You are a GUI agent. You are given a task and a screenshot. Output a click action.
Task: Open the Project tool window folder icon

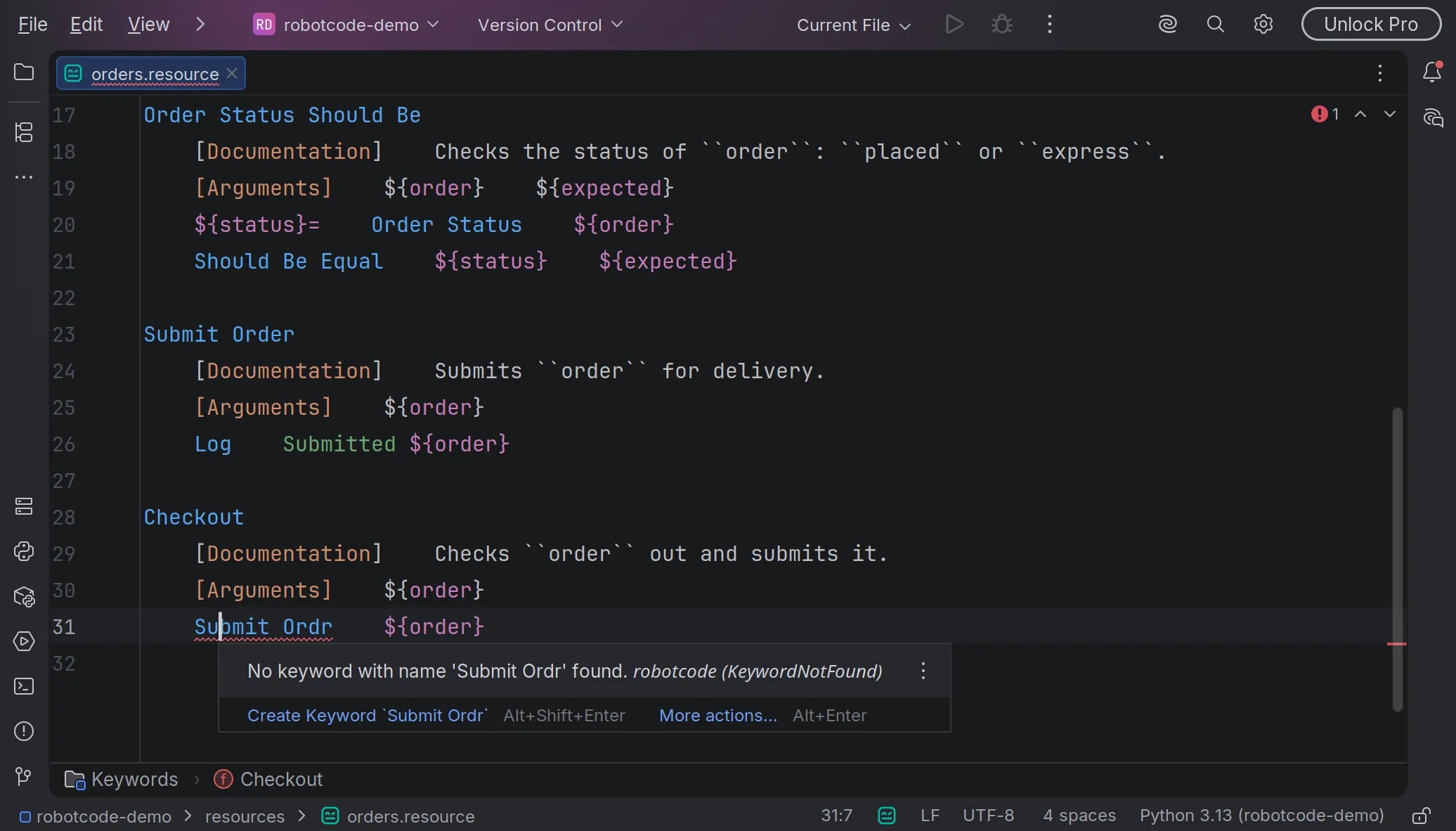(24, 72)
